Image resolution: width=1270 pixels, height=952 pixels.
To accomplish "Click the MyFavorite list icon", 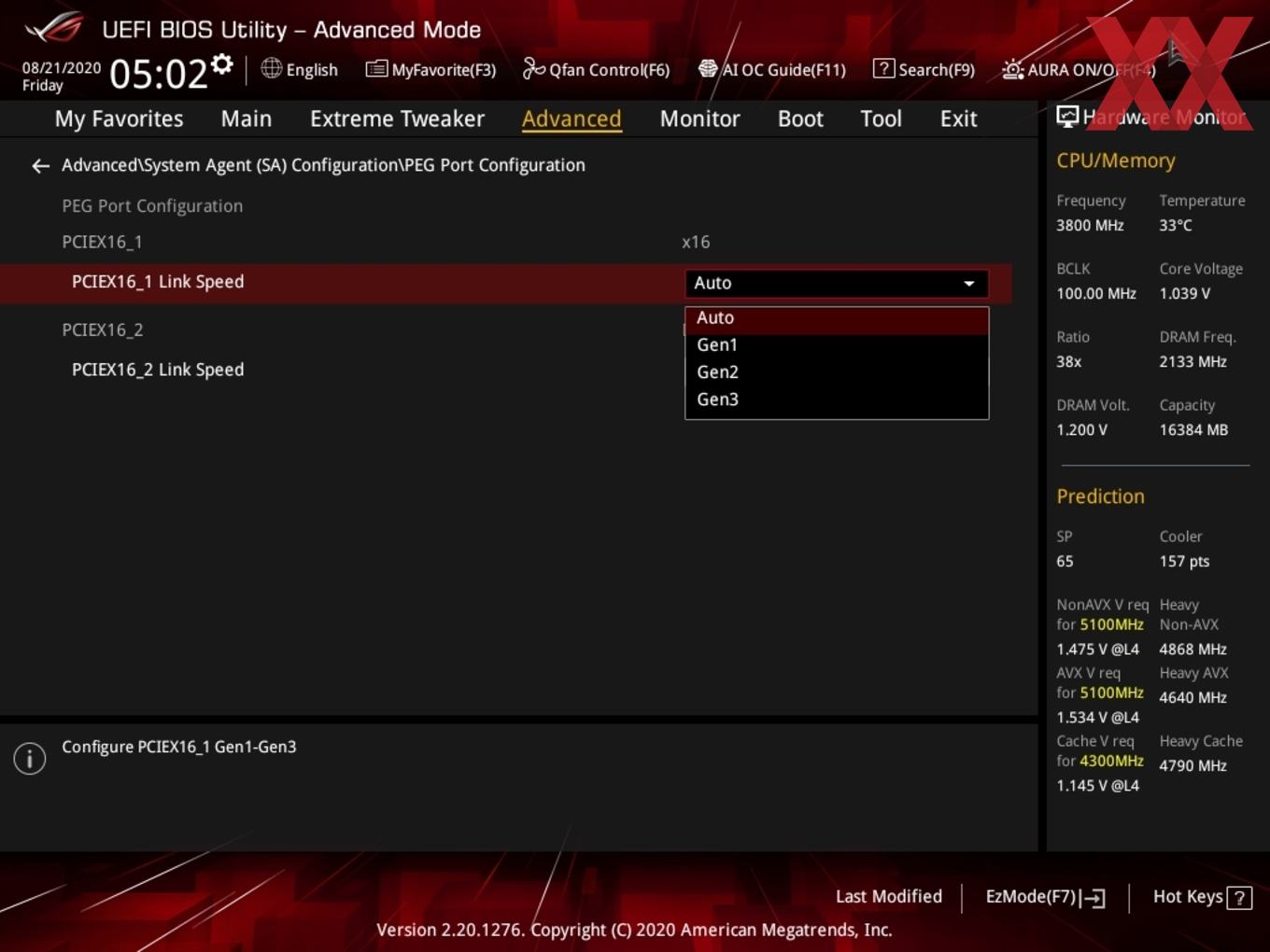I will coord(376,69).
